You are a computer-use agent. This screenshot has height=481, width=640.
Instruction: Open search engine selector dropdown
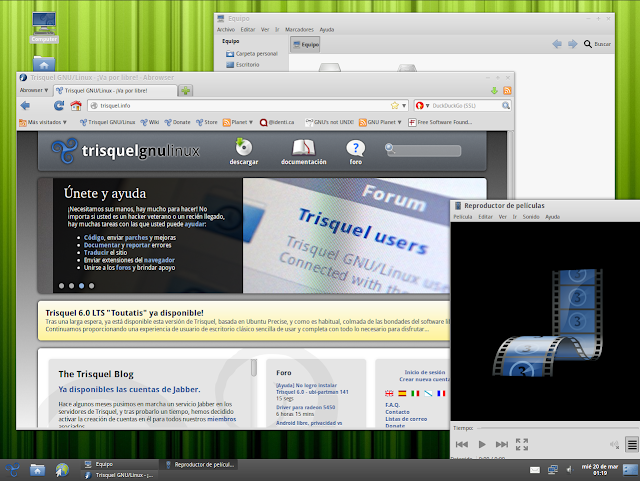pos(422,106)
